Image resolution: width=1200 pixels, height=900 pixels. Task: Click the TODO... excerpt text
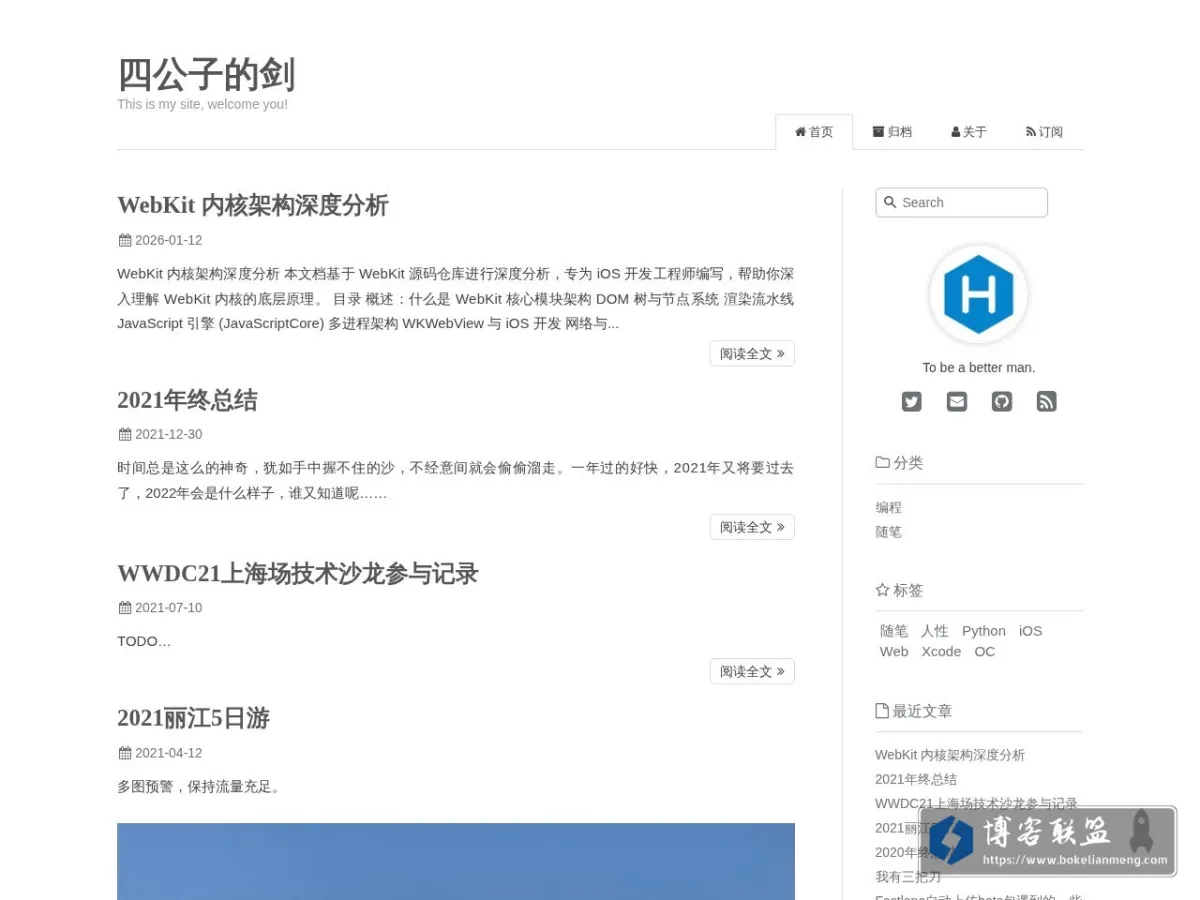coord(144,641)
